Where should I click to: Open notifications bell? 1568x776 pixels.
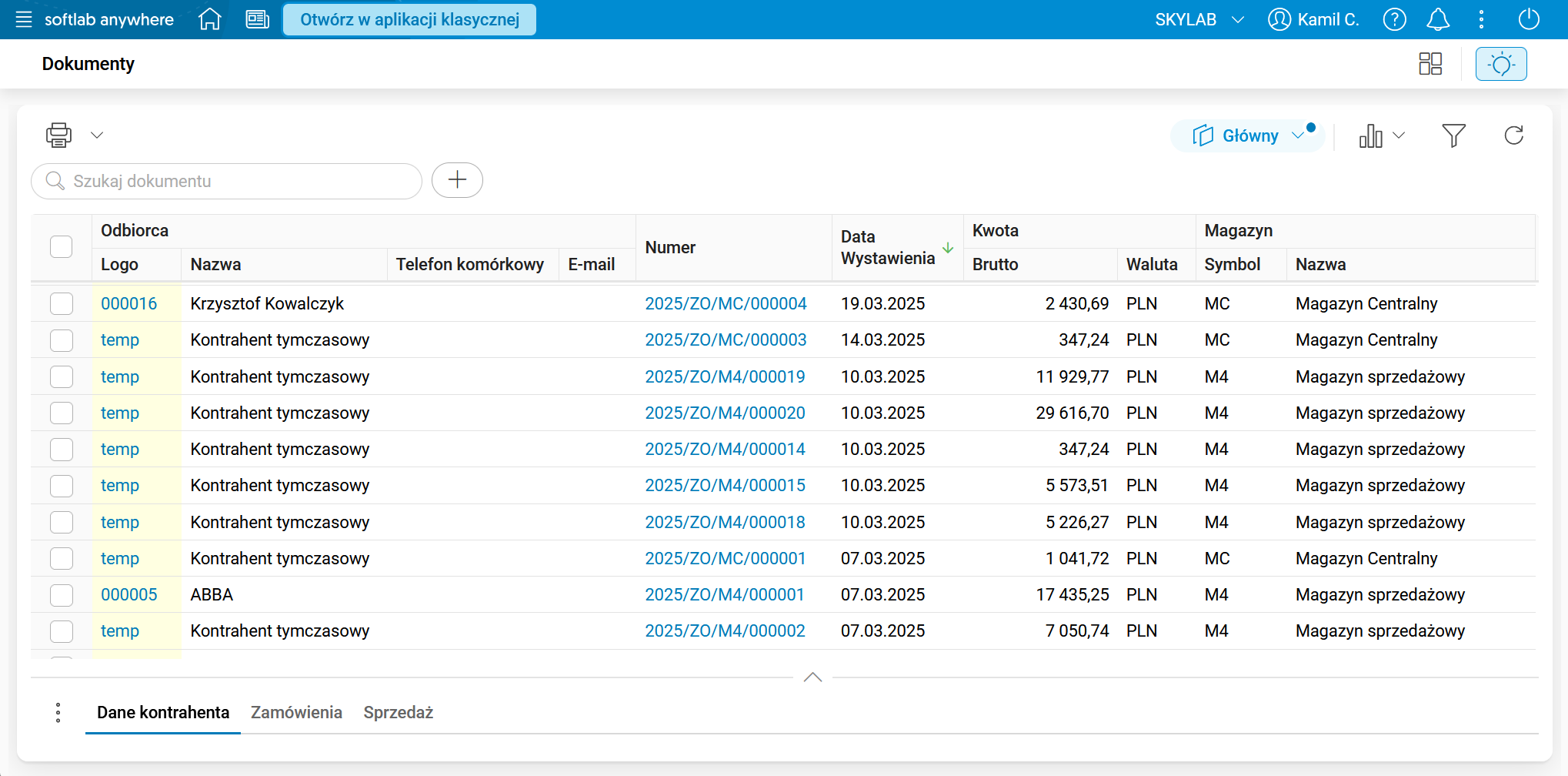tap(1437, 19)
